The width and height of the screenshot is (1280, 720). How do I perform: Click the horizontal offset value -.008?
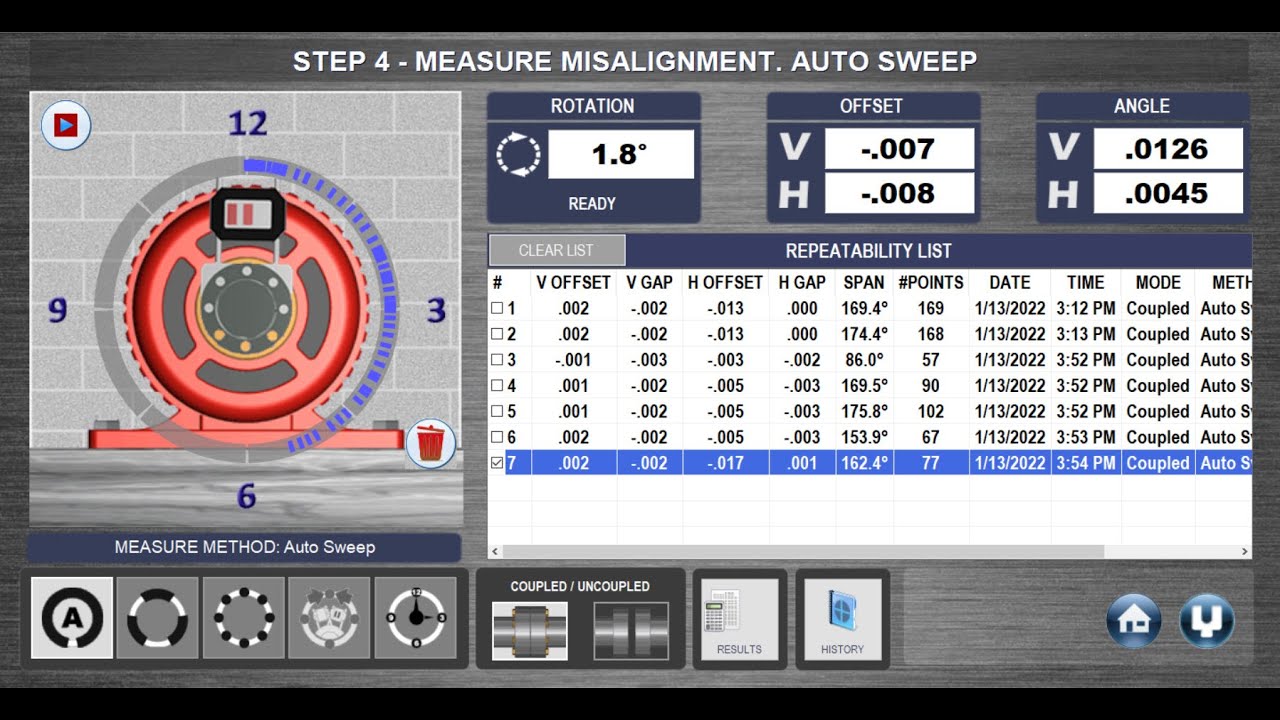tap(899, 193)
